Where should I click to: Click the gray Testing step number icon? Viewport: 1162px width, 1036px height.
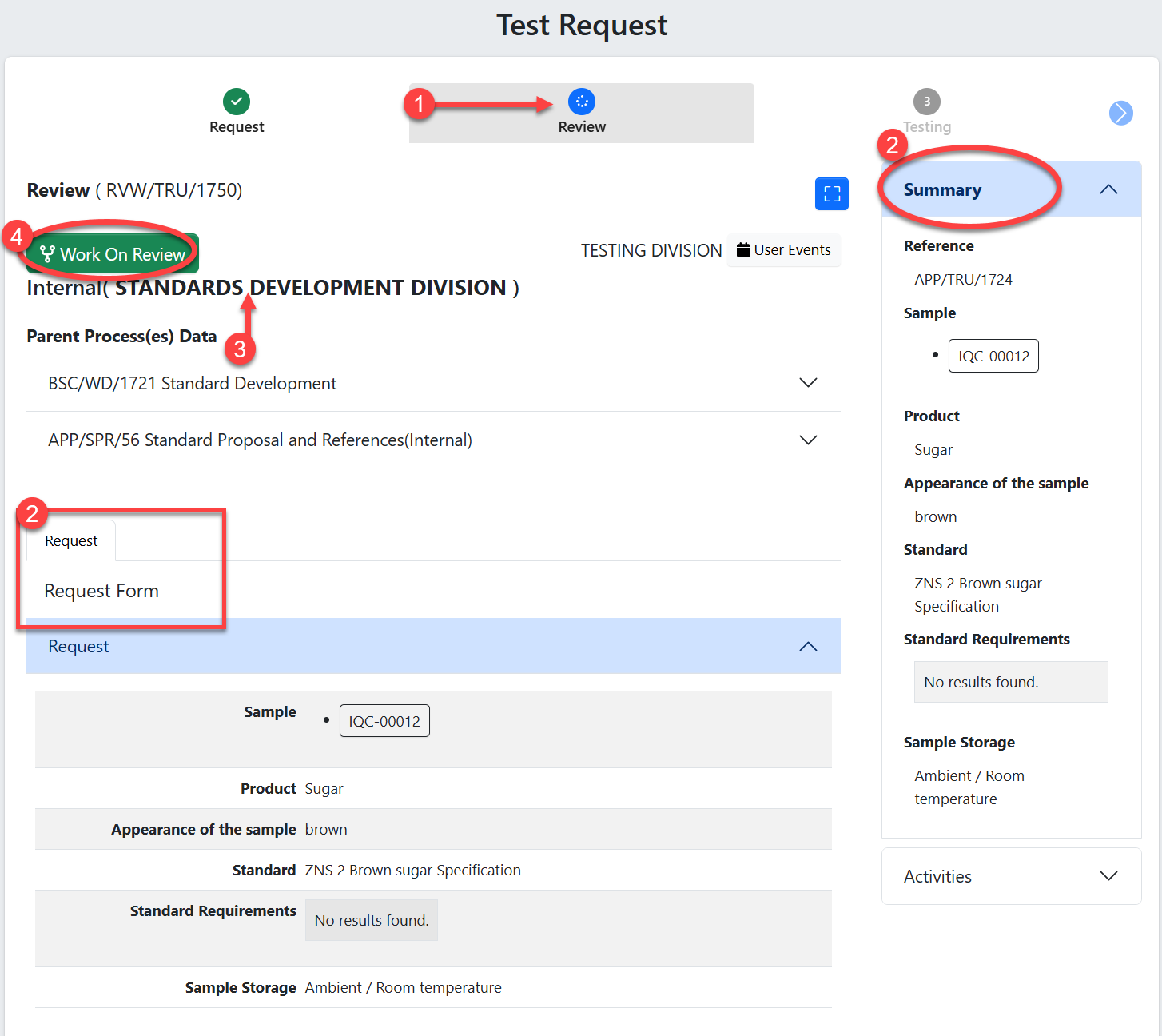click(926, 102)
